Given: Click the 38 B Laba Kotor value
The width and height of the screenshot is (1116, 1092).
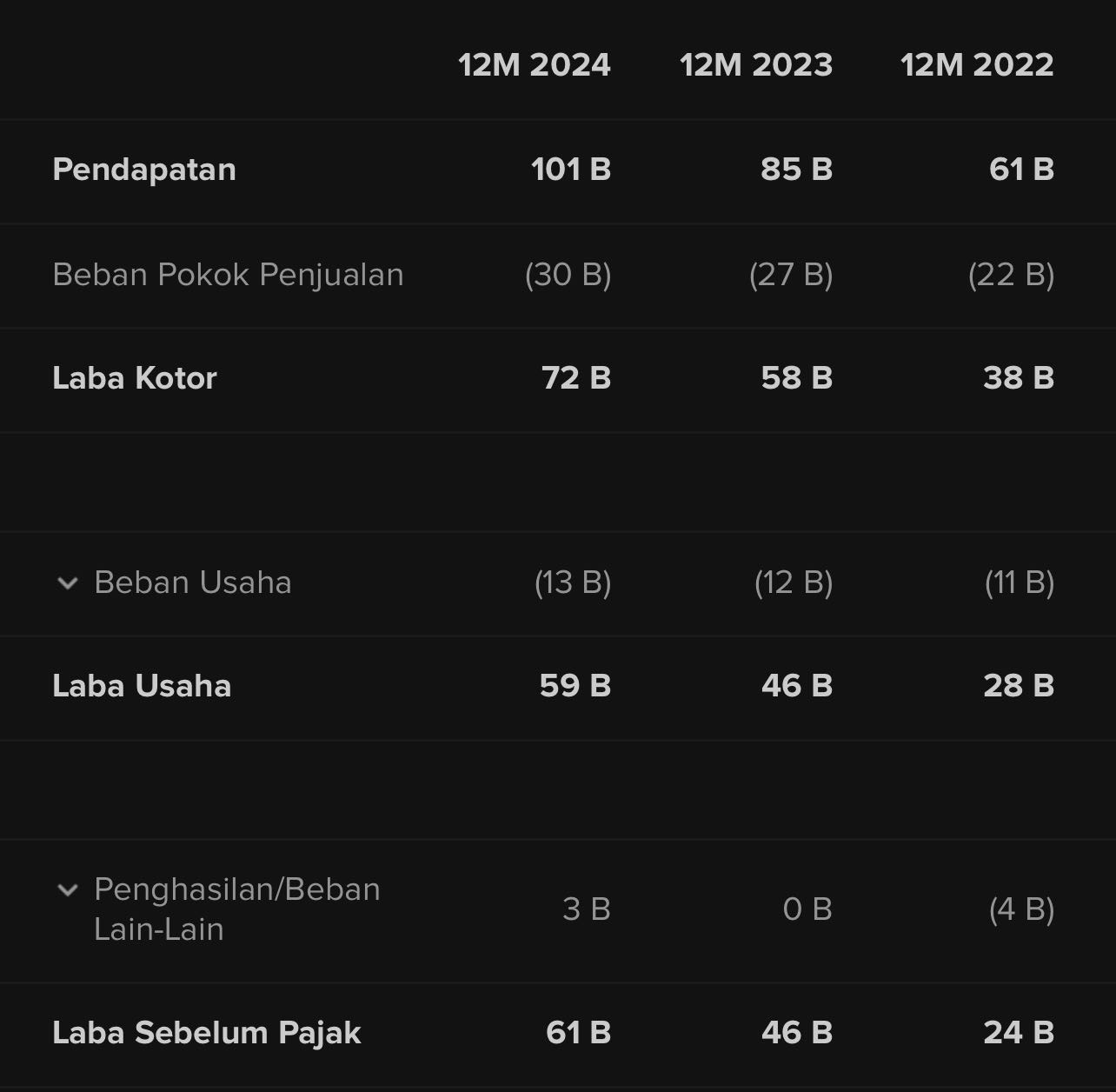Looking at the screenshot, I should click(1019, 378).
